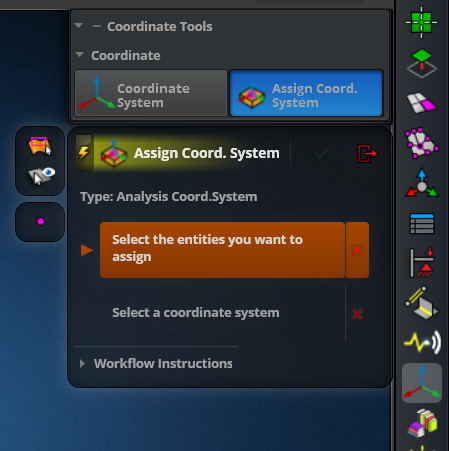The image size is (449, 451).
Task: Exit the Assign Coord. System dialog
Action: (x=367, y=154)
